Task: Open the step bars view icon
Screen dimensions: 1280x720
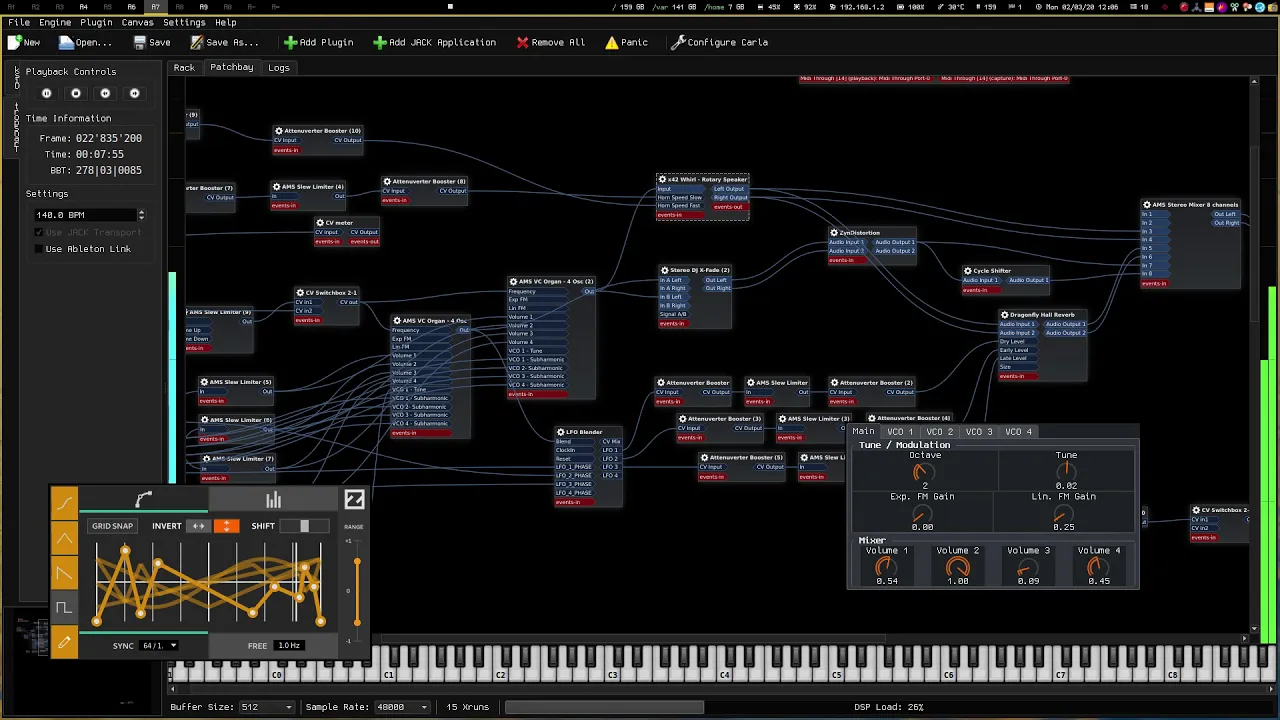Action: coord(273,500)
